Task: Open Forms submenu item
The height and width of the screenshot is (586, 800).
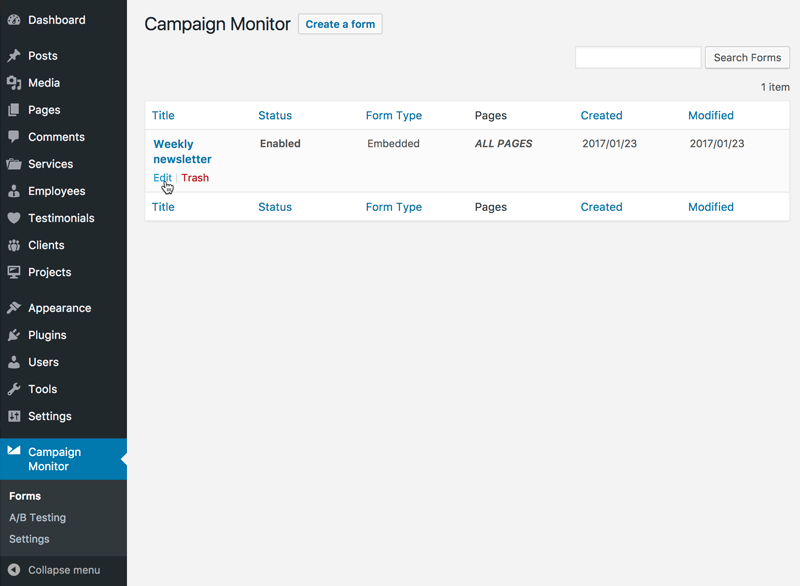Action: (x=25, y=496)
